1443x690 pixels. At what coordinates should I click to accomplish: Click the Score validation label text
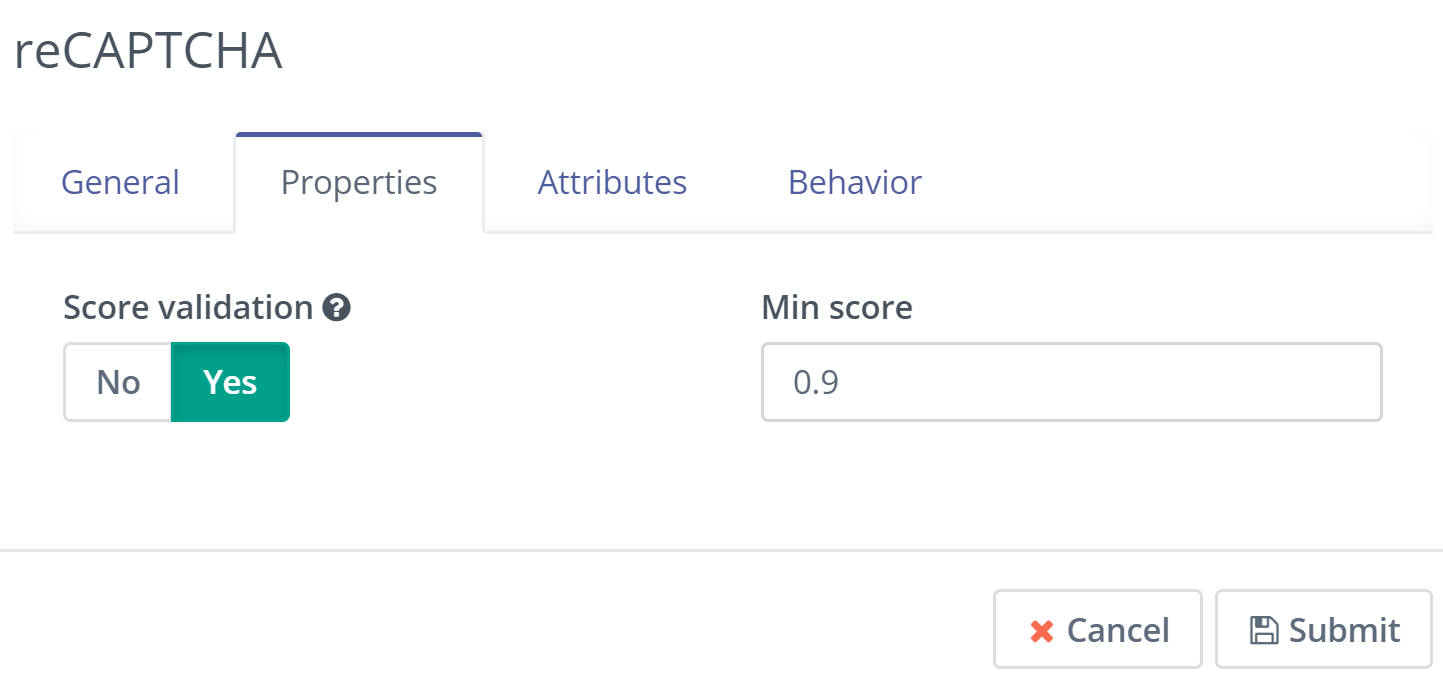(x=188, y=308)
